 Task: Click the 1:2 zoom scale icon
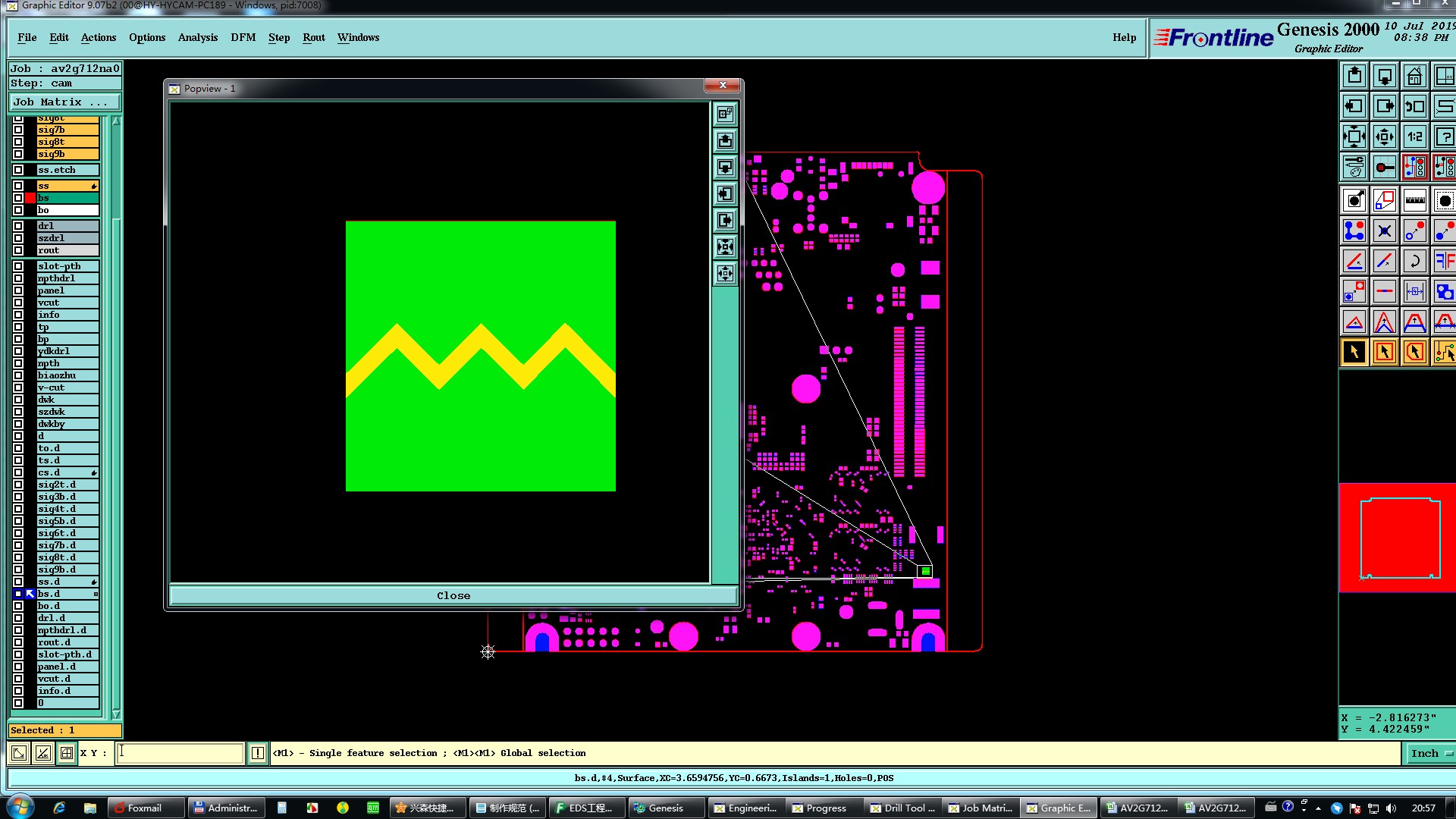point(1414,137)
